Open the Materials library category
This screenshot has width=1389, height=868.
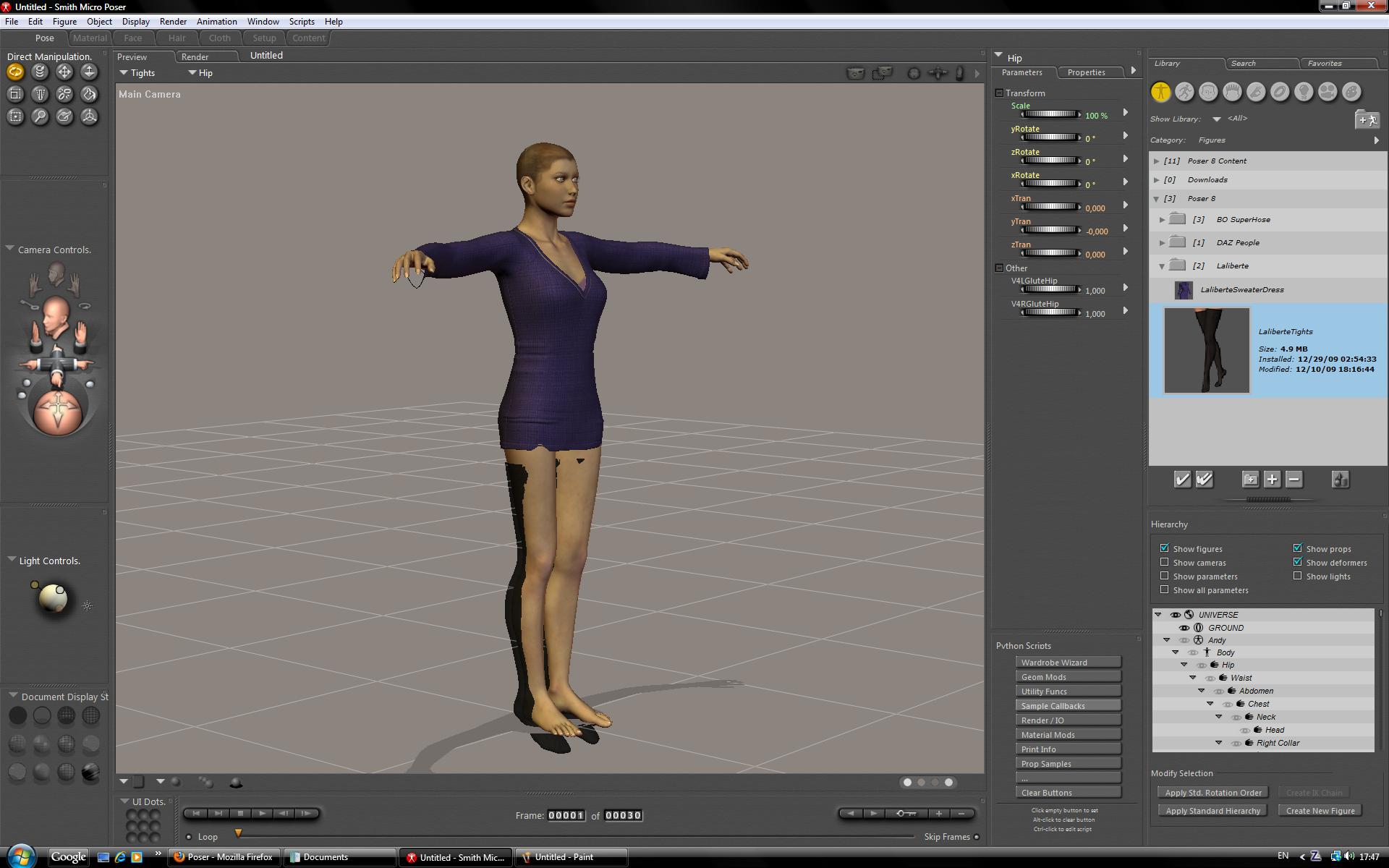(x=1352, y=92)
